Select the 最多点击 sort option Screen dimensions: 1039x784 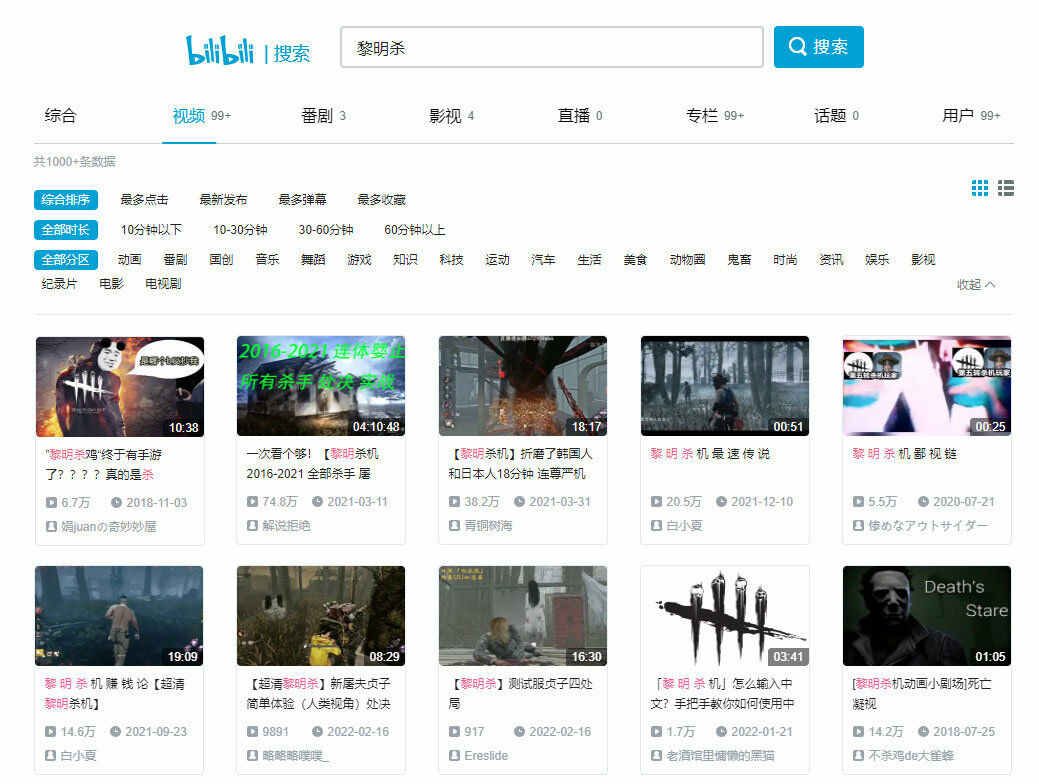144,200
